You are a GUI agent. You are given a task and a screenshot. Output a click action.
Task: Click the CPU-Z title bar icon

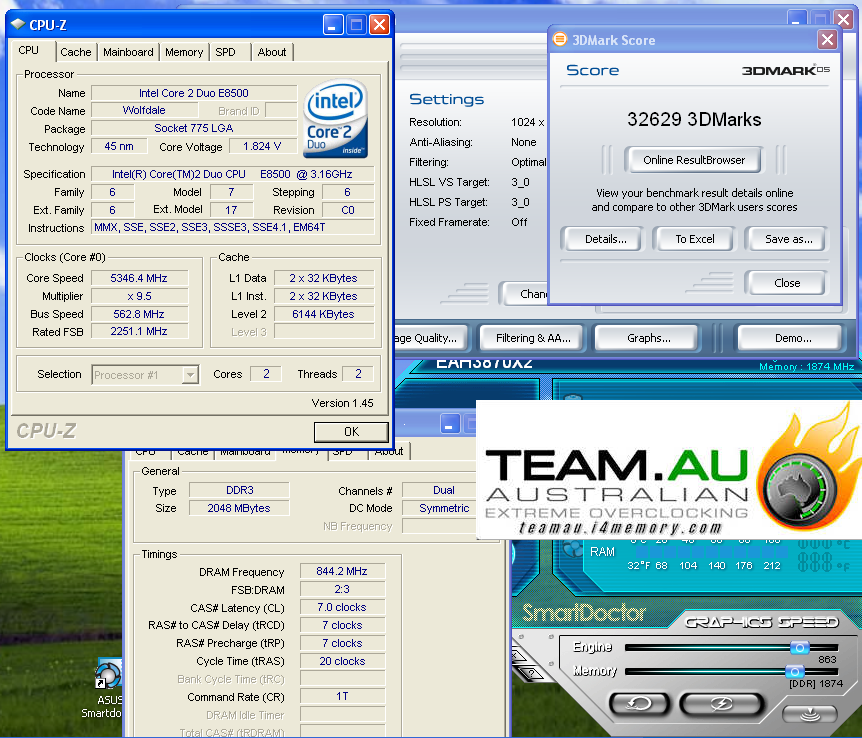[18, 24]
